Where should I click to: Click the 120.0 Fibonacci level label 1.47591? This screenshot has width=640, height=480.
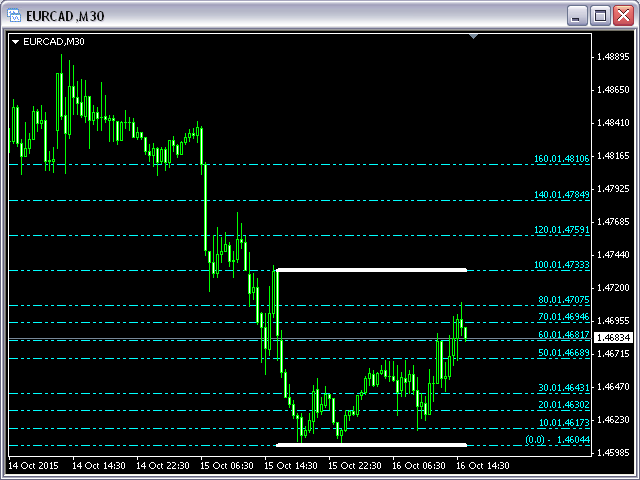561,229
